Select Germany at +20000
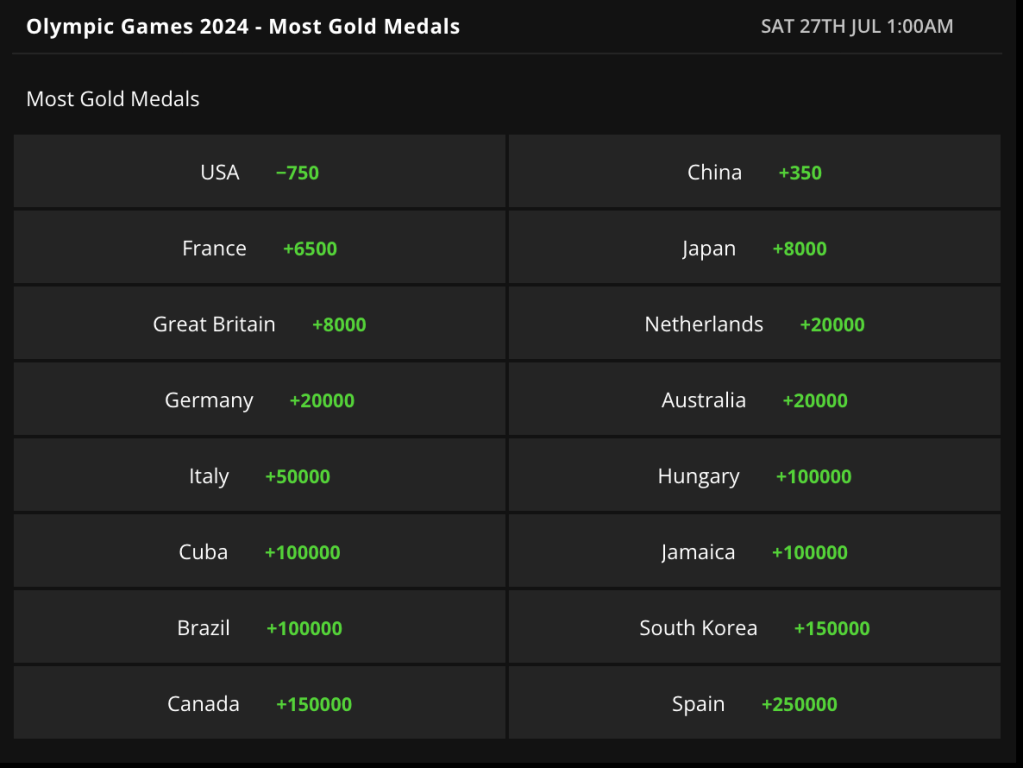The height and width of the screenshot is (768, 1023). click(x=260, y=399)
